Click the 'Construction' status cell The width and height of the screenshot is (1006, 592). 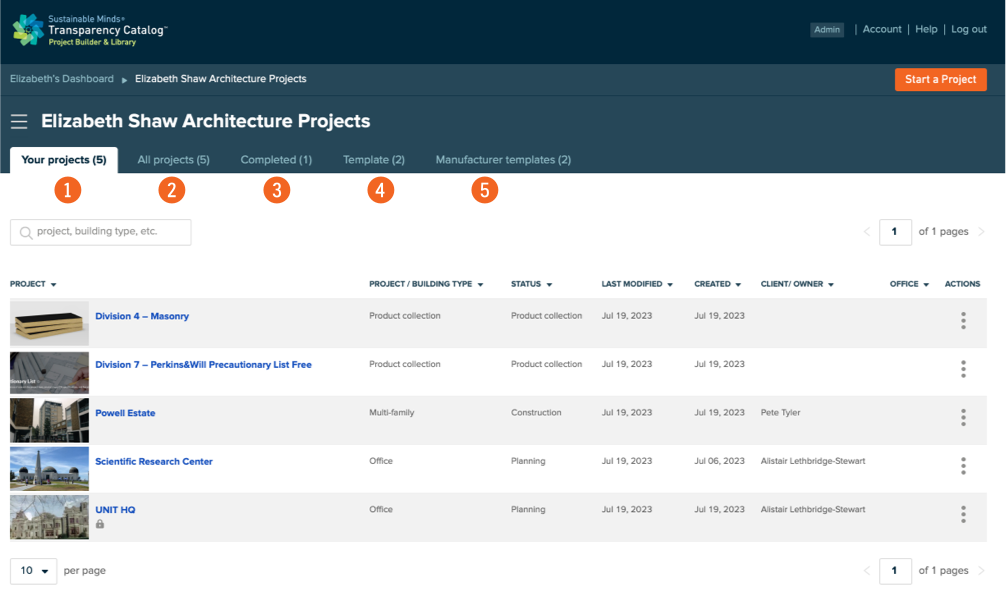(x=536, y=412)
